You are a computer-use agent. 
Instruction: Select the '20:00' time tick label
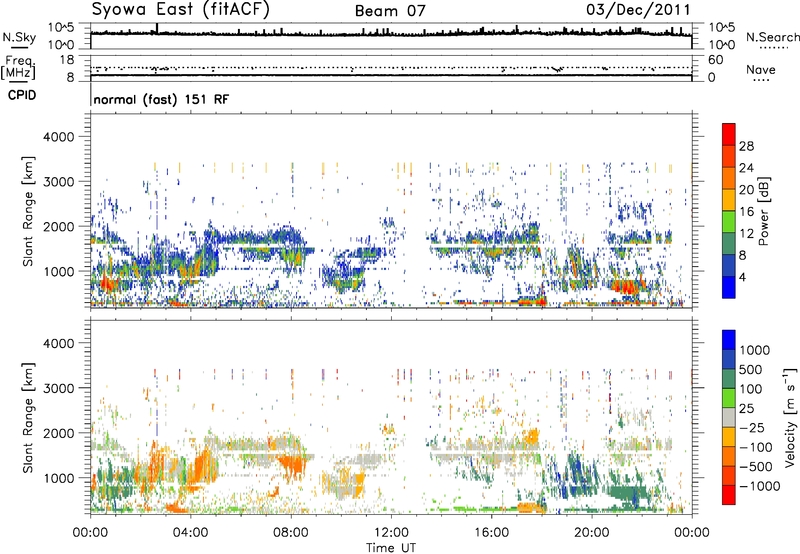pyautogui.click(x=591, y=533)
